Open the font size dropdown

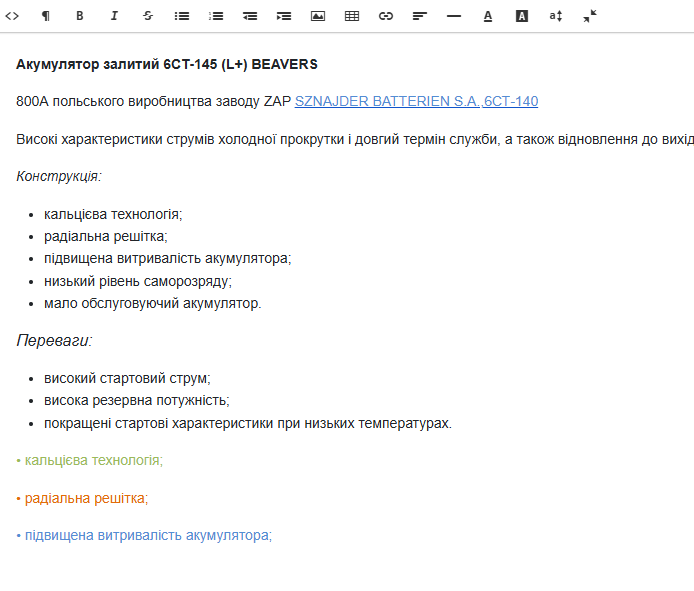[x=556, y=16]
